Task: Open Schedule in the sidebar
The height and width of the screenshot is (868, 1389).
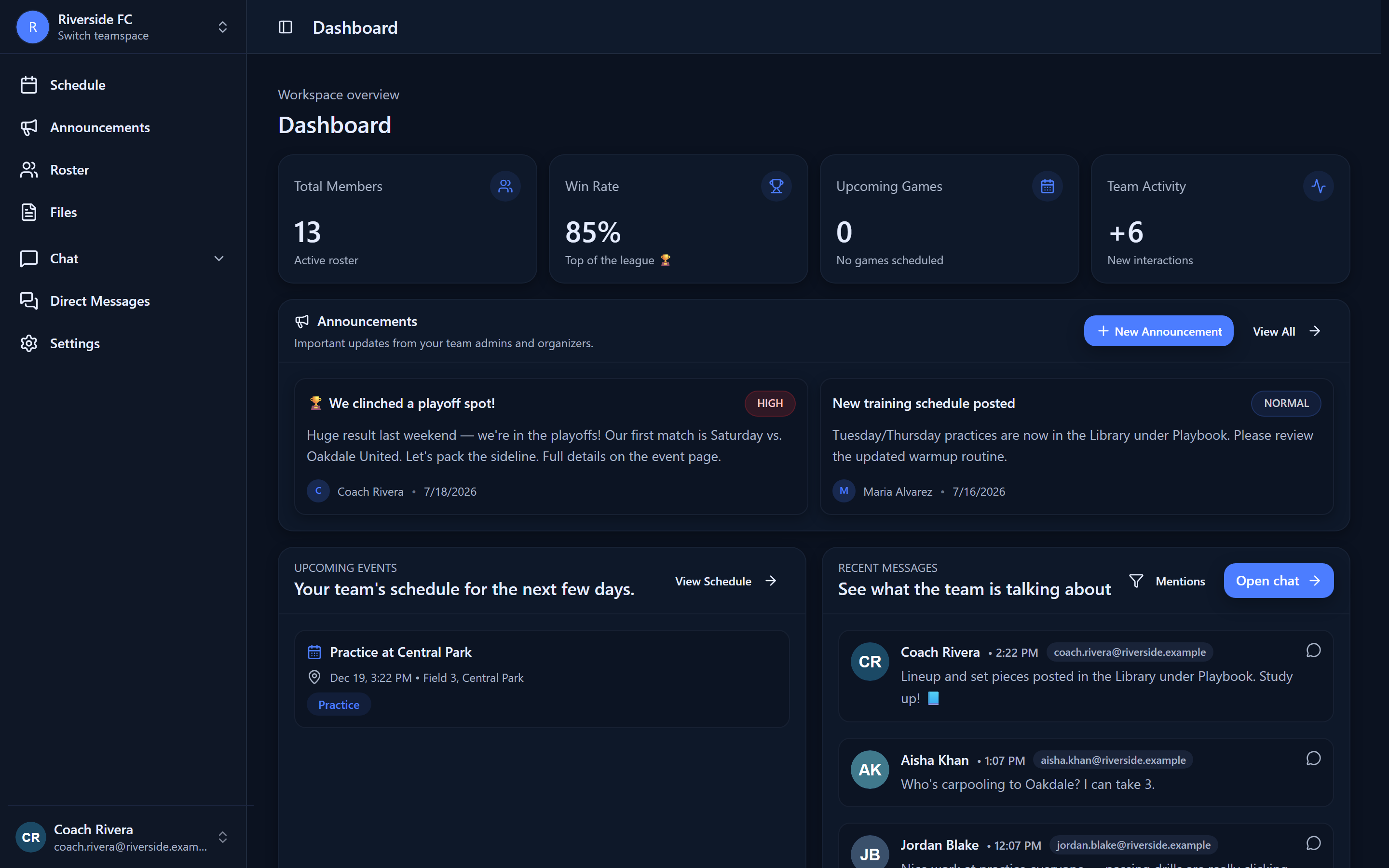Action: tap(123, 85)
